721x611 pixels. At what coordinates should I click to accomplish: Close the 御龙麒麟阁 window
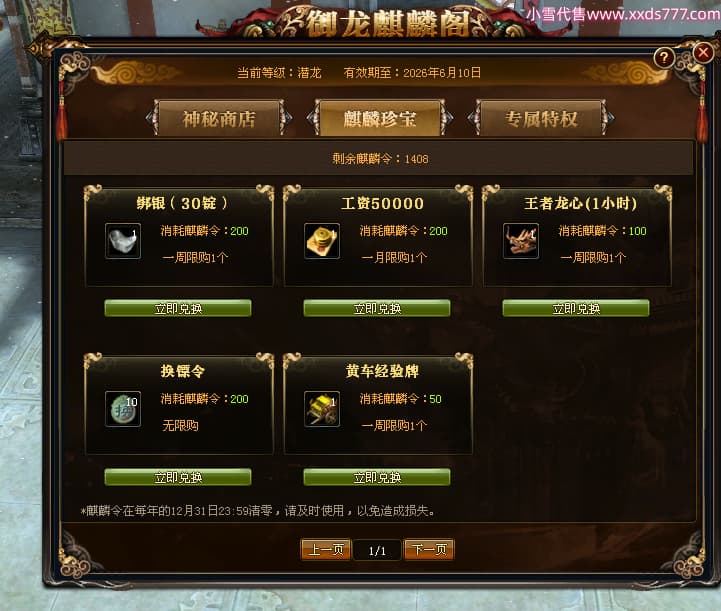(x=703, y=52)
